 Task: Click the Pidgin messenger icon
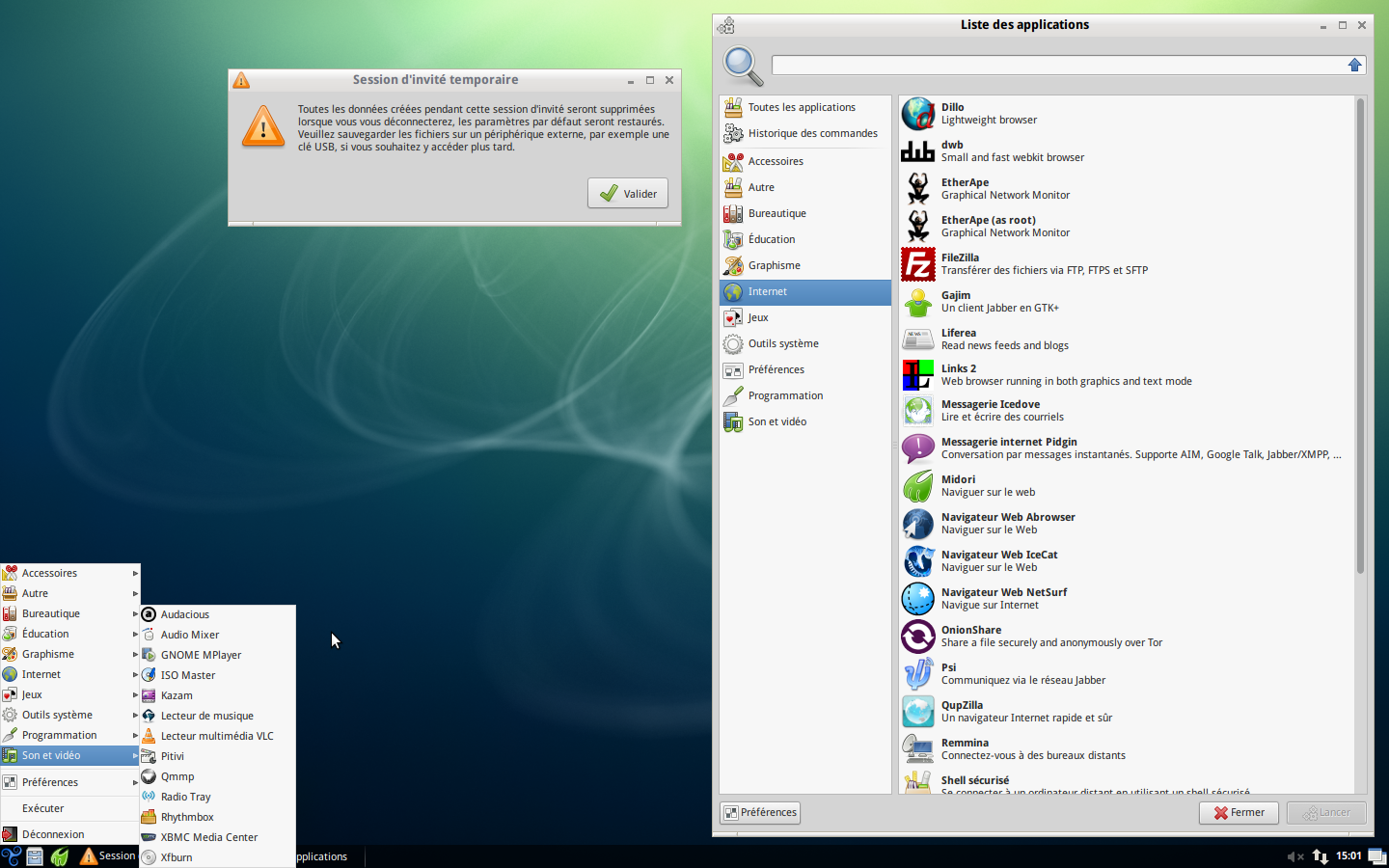coord(917,448)
